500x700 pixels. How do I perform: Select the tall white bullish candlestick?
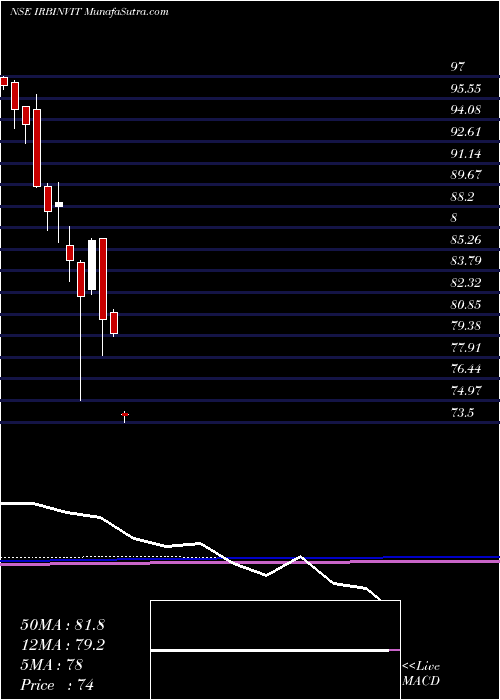[92, 266]
